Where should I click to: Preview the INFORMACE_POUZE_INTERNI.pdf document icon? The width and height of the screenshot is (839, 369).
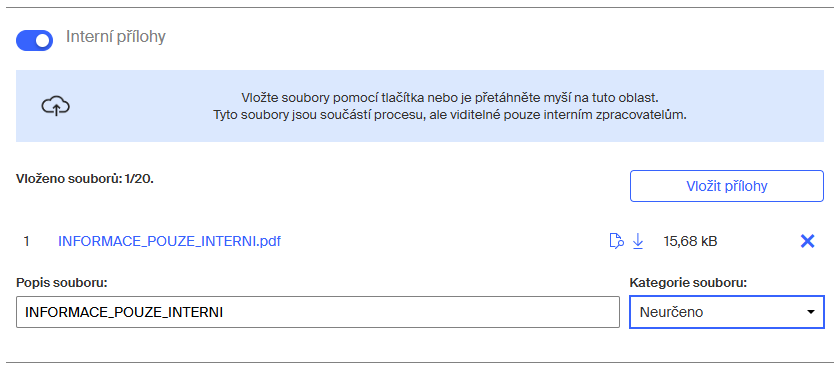pyautogui.click(x=616, y=241)
